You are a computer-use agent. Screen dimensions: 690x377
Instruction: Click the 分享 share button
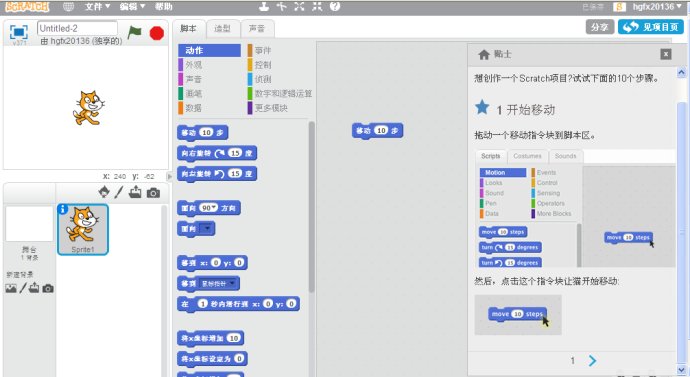click(599, 27)
